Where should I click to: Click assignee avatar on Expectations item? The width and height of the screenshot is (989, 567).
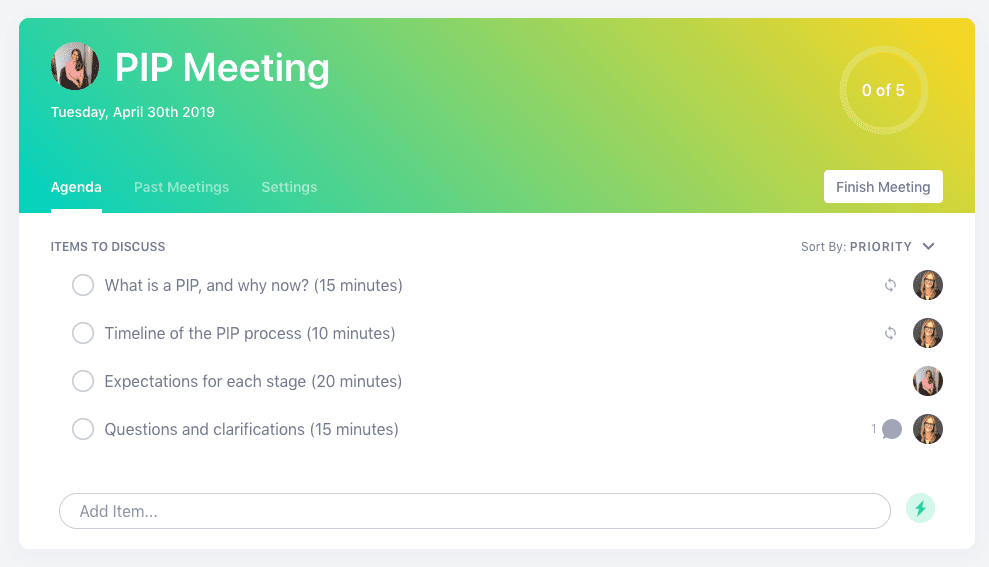tap(928, 381)
